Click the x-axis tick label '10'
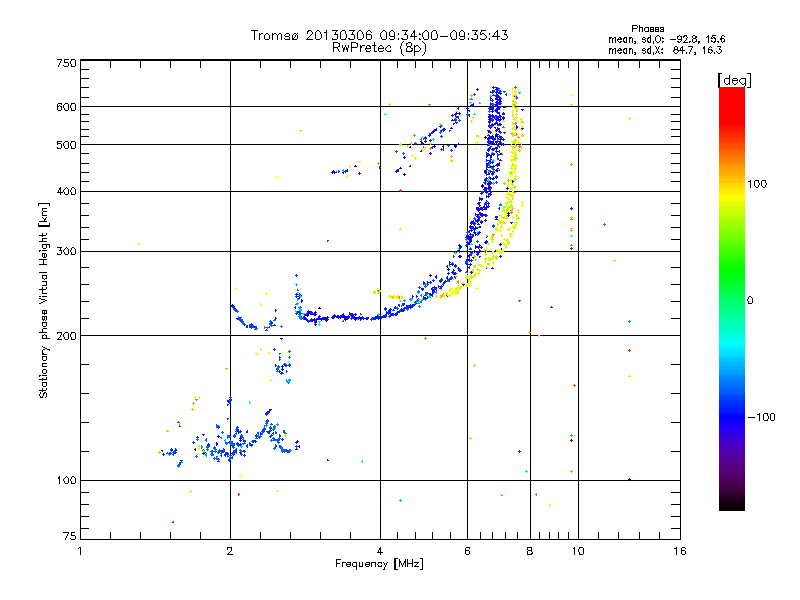The height and width of the screenshot is (600, 800). click(578, 551)
